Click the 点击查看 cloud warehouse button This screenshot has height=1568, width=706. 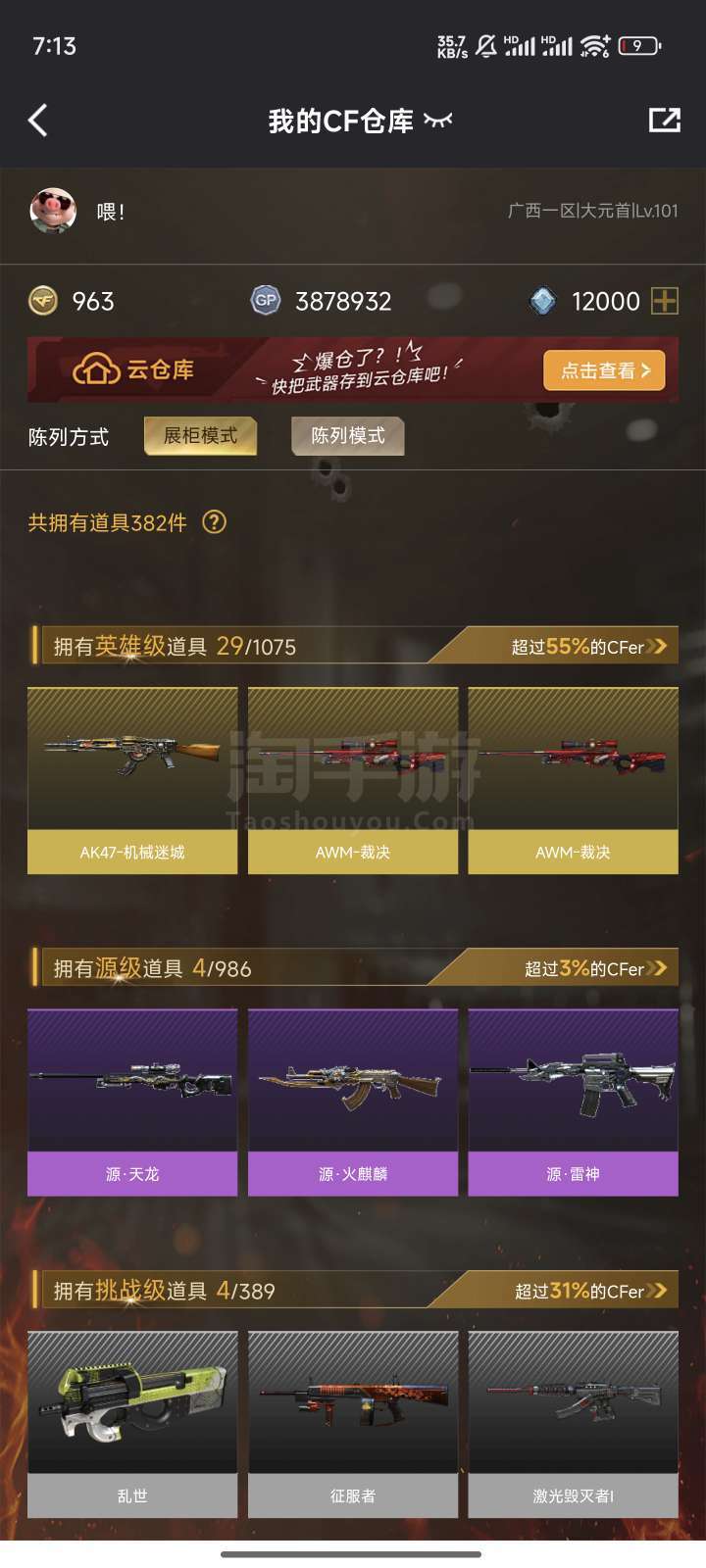pyautogui.click(x=605, y=370)
